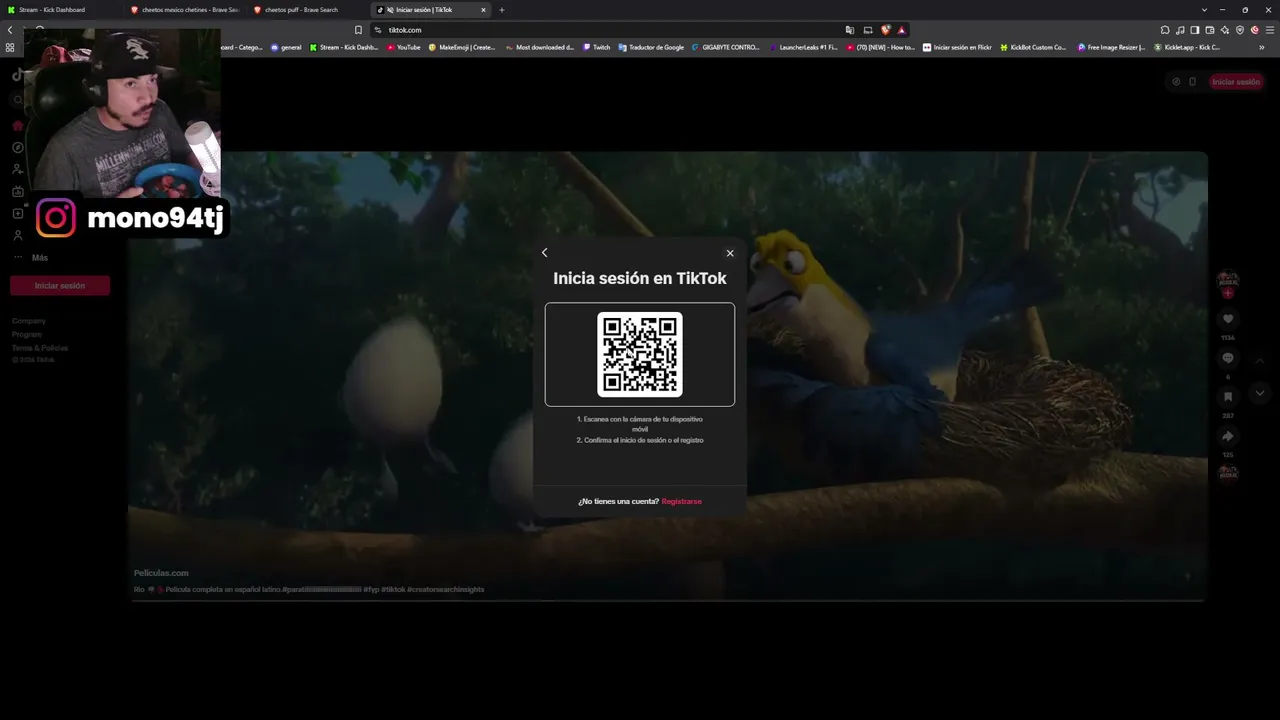Click the top-right Iniciar sesión button
The width and height of the screenshot is (1280, 720).
coord(1236,82)
